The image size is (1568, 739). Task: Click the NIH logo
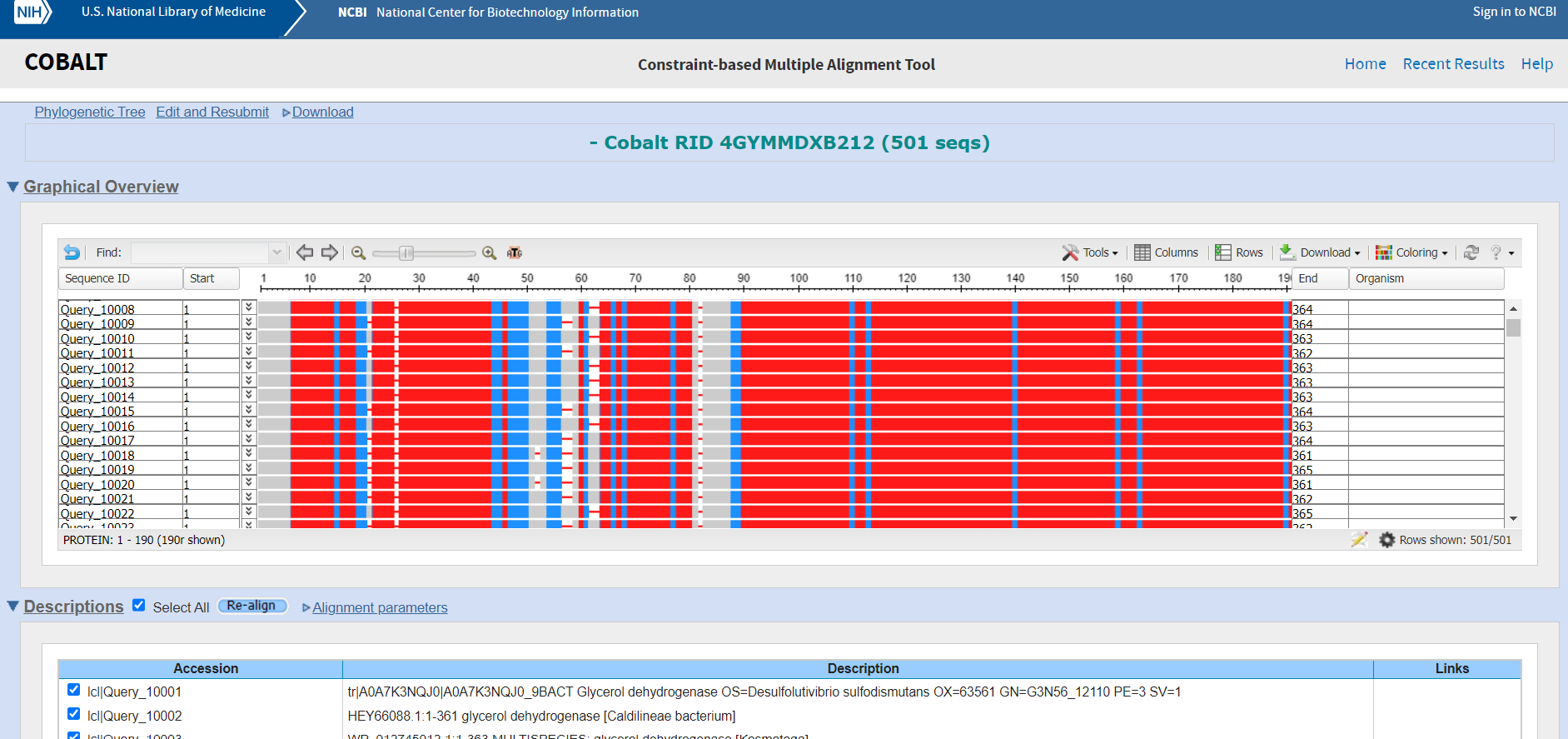(x=32, y=12)
